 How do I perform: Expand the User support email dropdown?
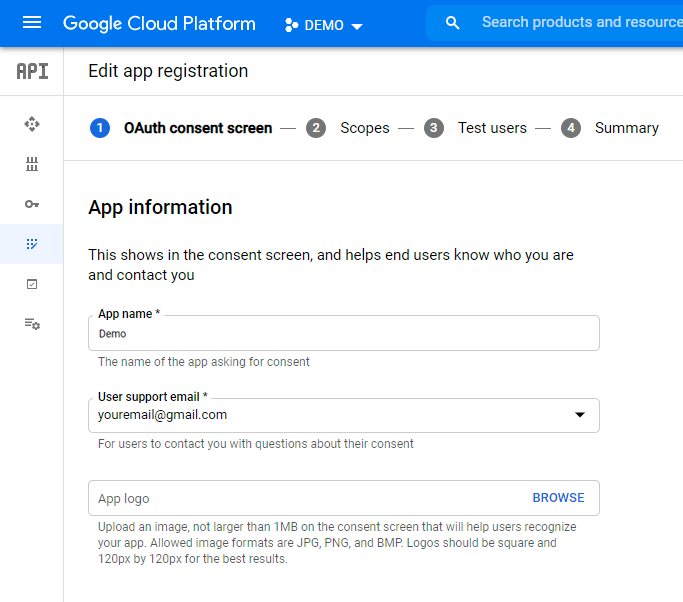point(343,415)
